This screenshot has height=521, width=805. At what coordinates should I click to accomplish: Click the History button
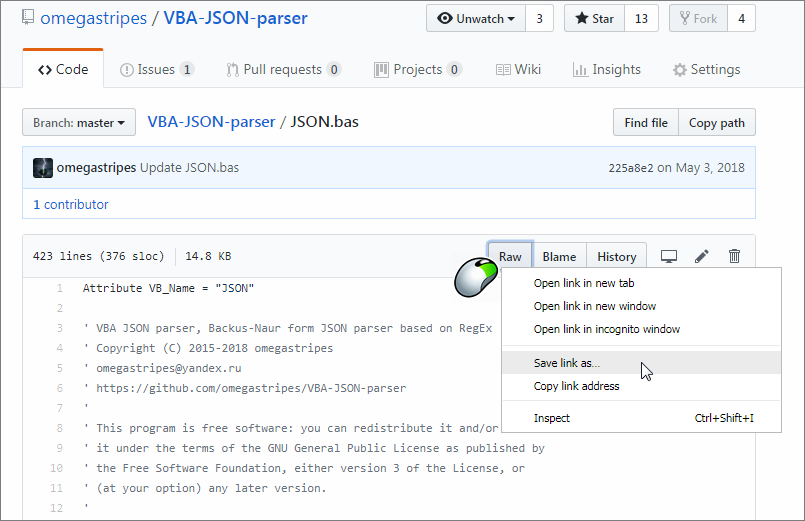(617, 256)
